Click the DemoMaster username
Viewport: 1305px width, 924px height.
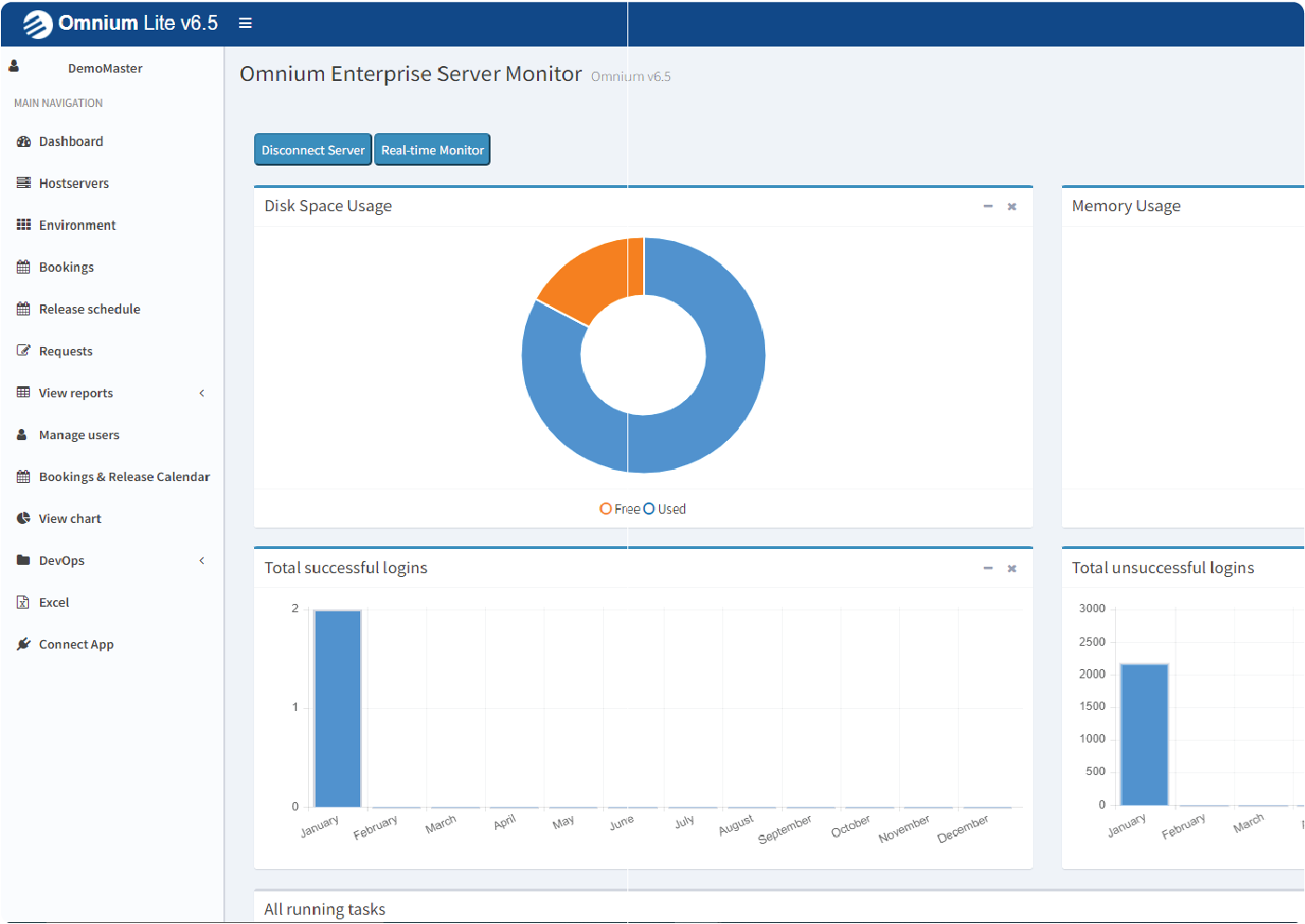point(105,69)
